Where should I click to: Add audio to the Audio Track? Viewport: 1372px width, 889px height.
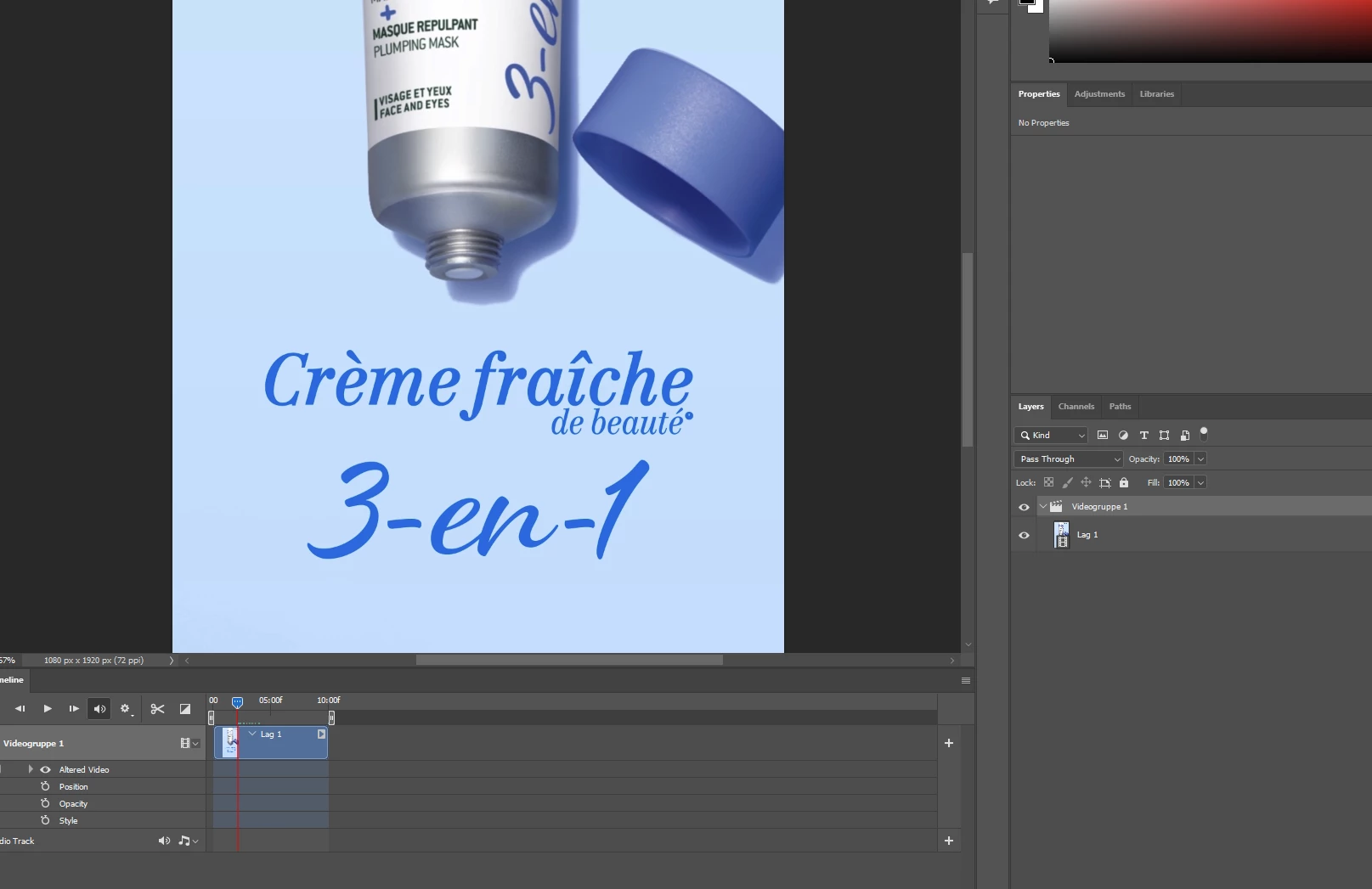tap(949, 841)
